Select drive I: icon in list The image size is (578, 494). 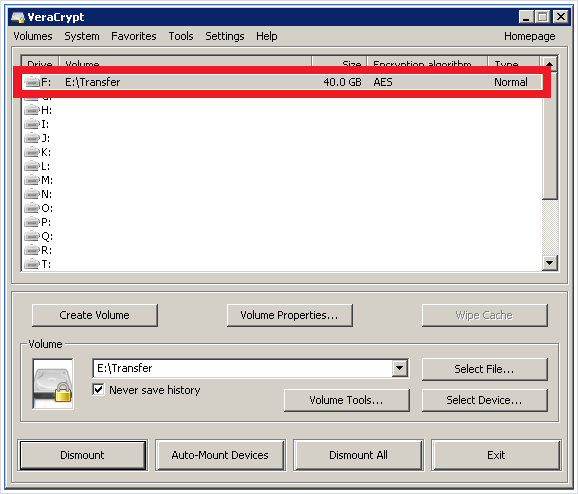click(x=32, y=124)
